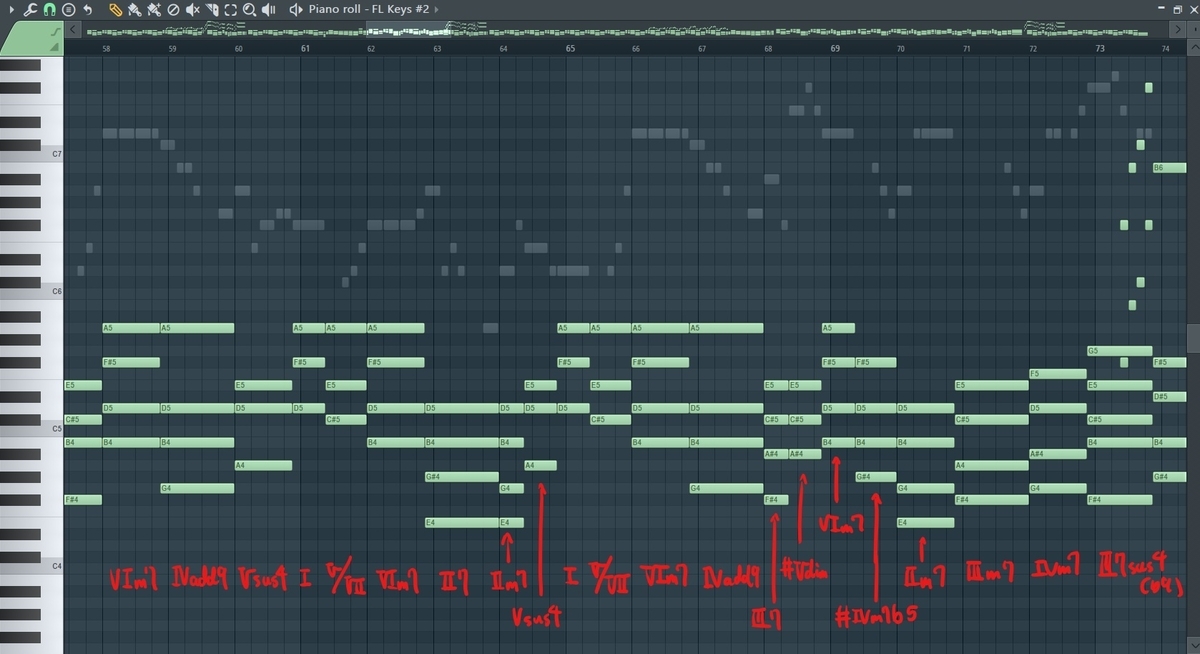The width and height of the screenshot is (1200, 654).
Task: Select the G5 note
Action: (x=1120, y=351)
